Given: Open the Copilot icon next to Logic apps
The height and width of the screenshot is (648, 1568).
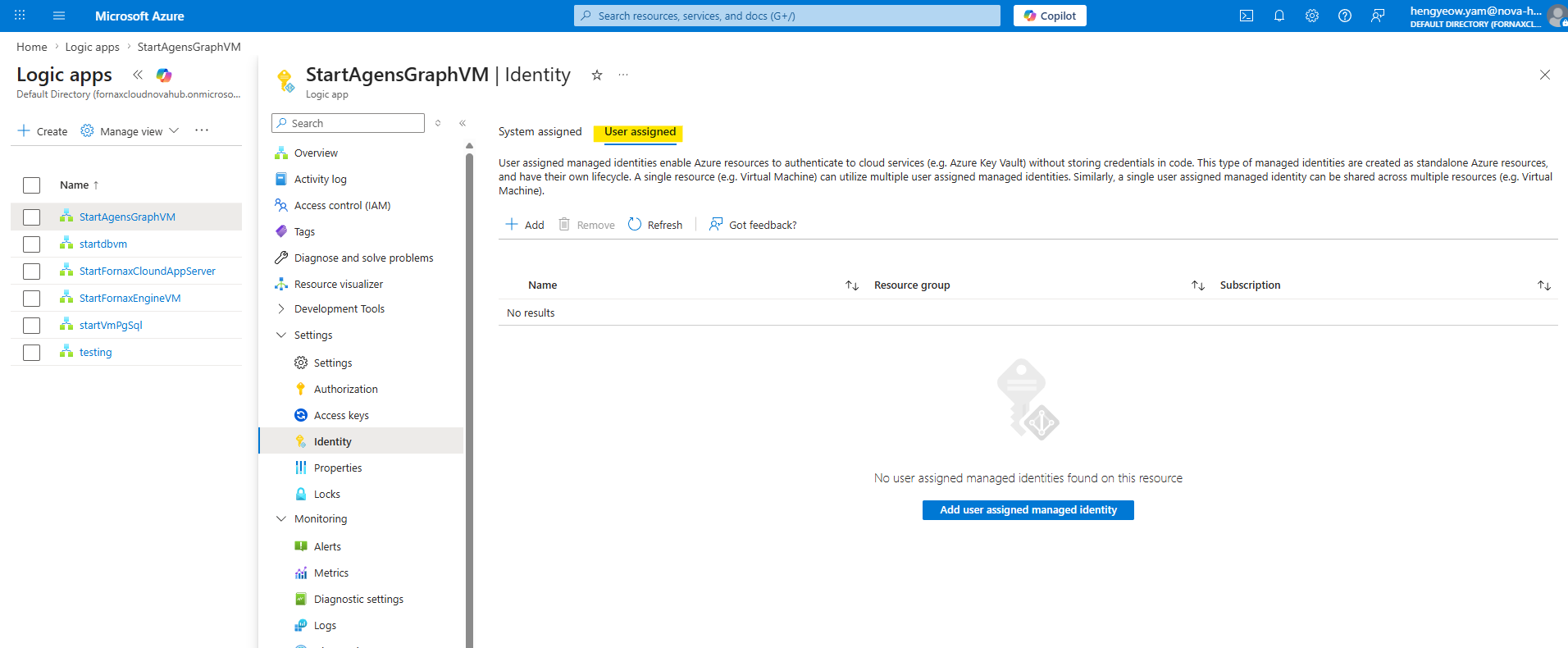Looking at the screenshot, I should [164, 75].
